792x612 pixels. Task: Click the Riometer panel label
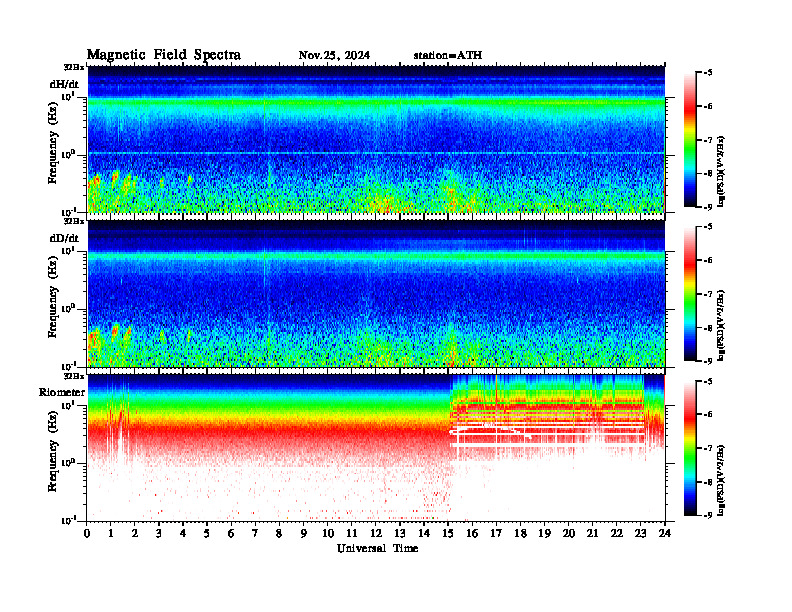[x=62, y=392]
